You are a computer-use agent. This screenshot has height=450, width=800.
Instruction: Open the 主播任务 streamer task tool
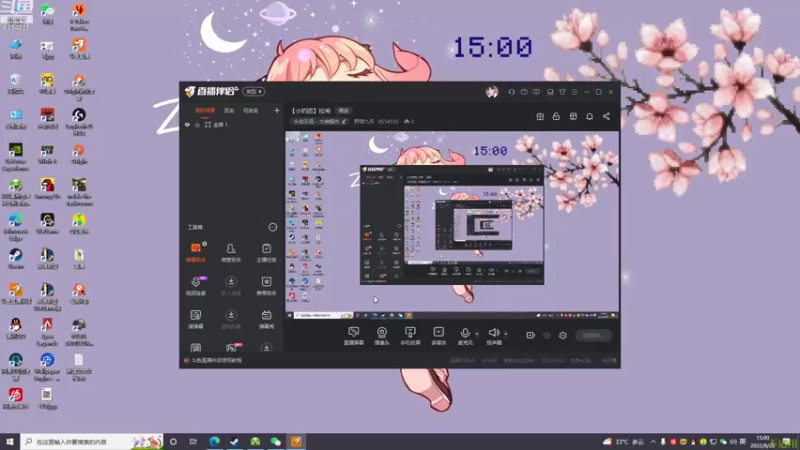pyautogui.click(x=266, y=253)
